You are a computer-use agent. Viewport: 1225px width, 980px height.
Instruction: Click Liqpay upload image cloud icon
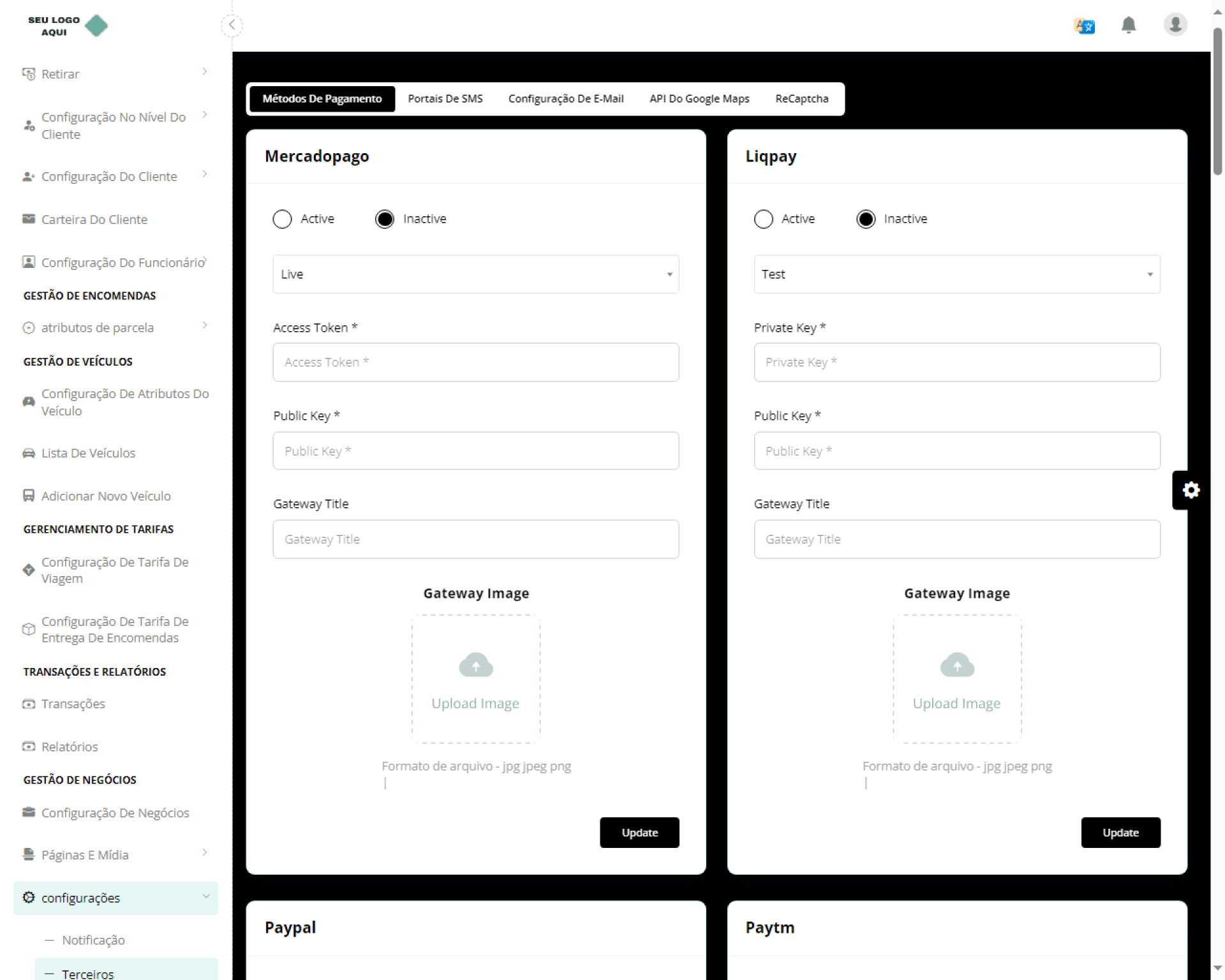pyautogui.click(x=956, y=665)
